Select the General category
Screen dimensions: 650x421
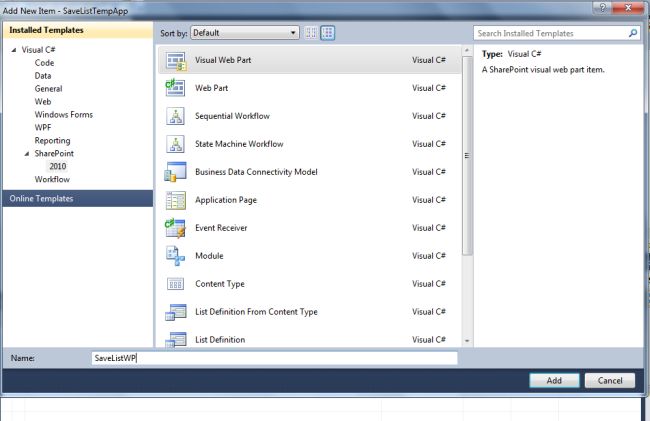pos(49,89)
